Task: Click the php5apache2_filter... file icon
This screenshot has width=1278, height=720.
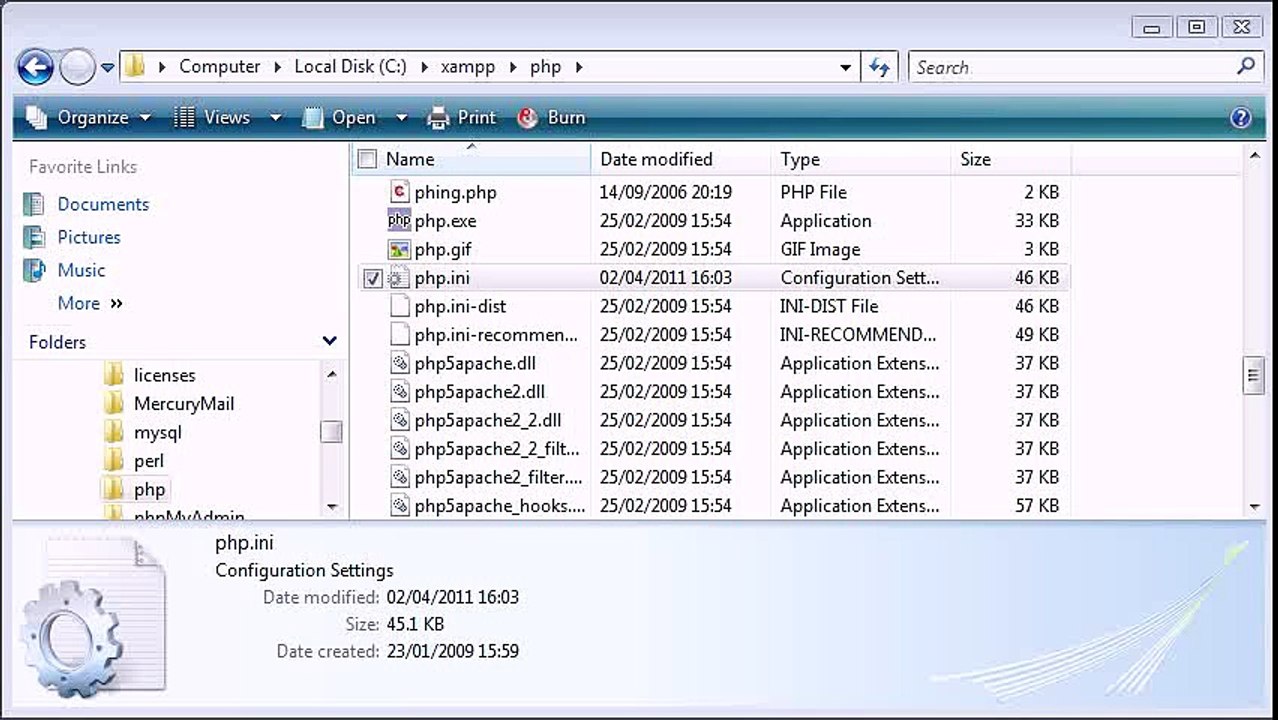Action: coord(399,477)
